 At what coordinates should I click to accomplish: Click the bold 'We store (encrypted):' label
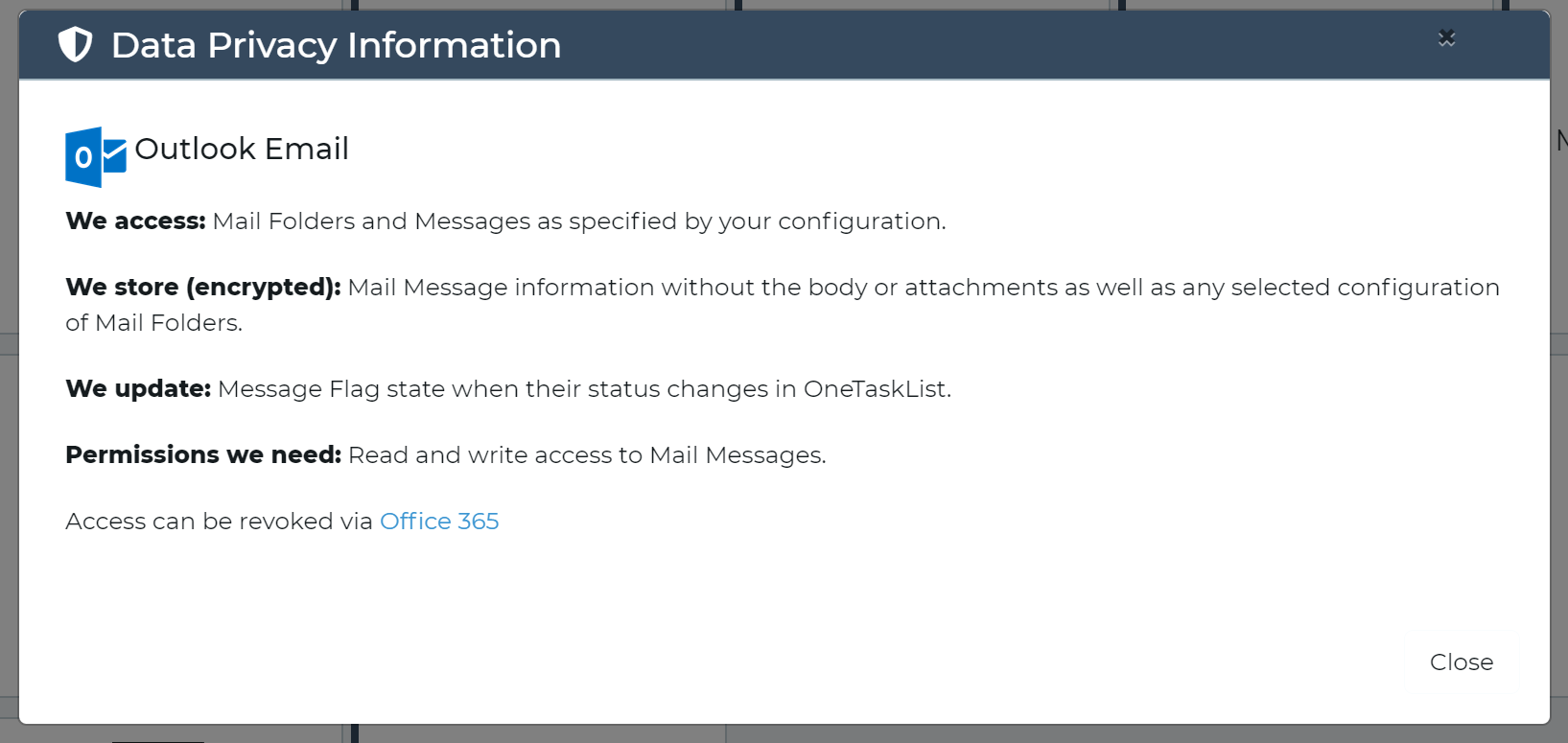tap(203, 287)
